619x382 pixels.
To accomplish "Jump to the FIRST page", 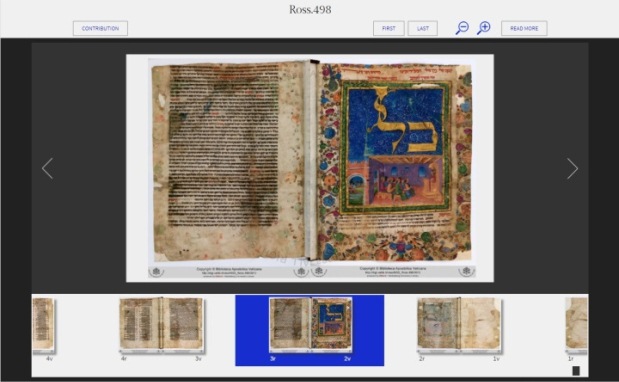I will [389, 28].
